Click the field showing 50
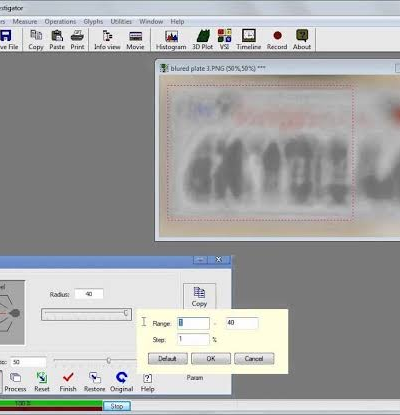This screenshot has width=400, height=415. pyautogui.click(x=28, y=362)
